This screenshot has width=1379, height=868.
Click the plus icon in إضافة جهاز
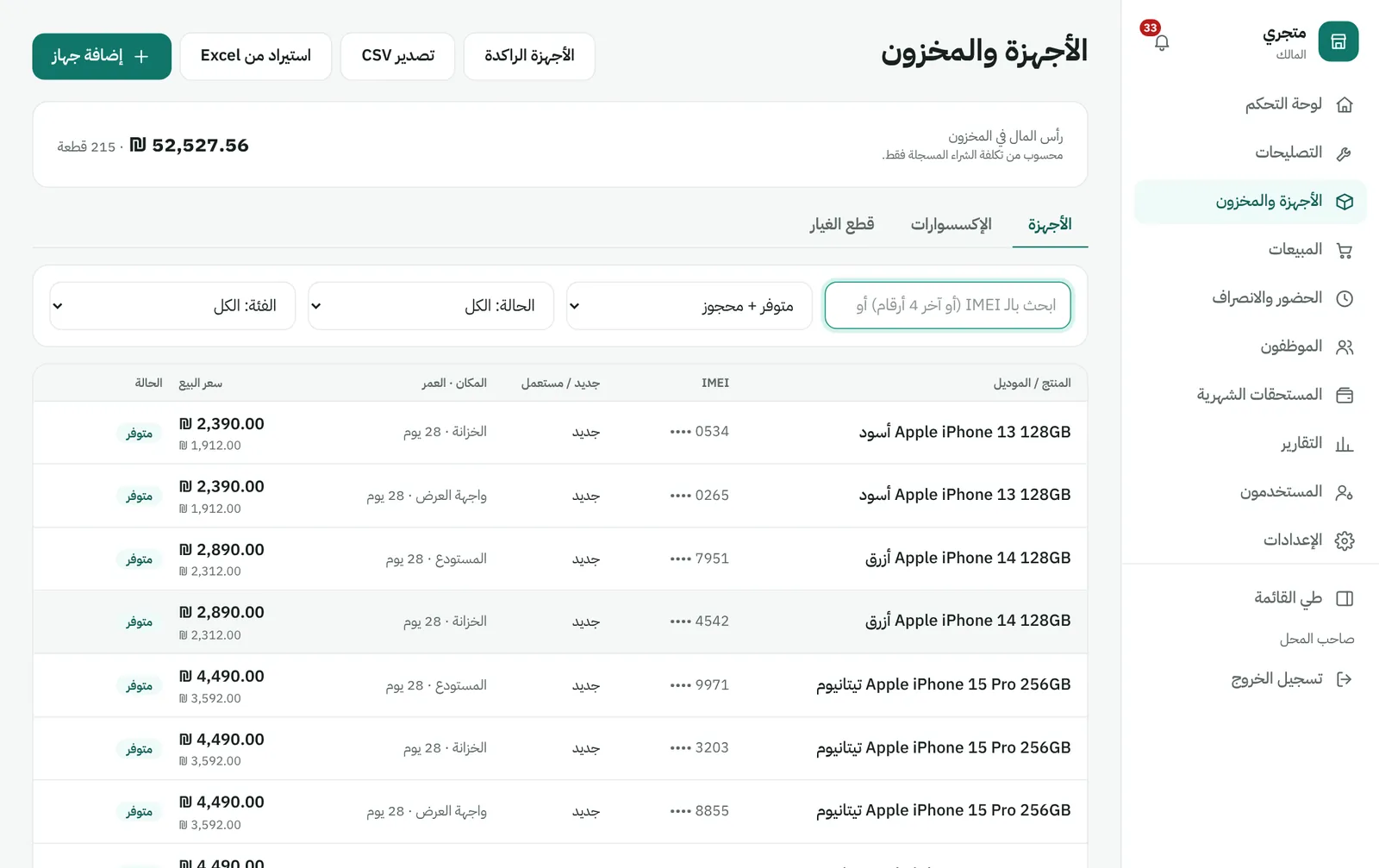tap(141, 56)
